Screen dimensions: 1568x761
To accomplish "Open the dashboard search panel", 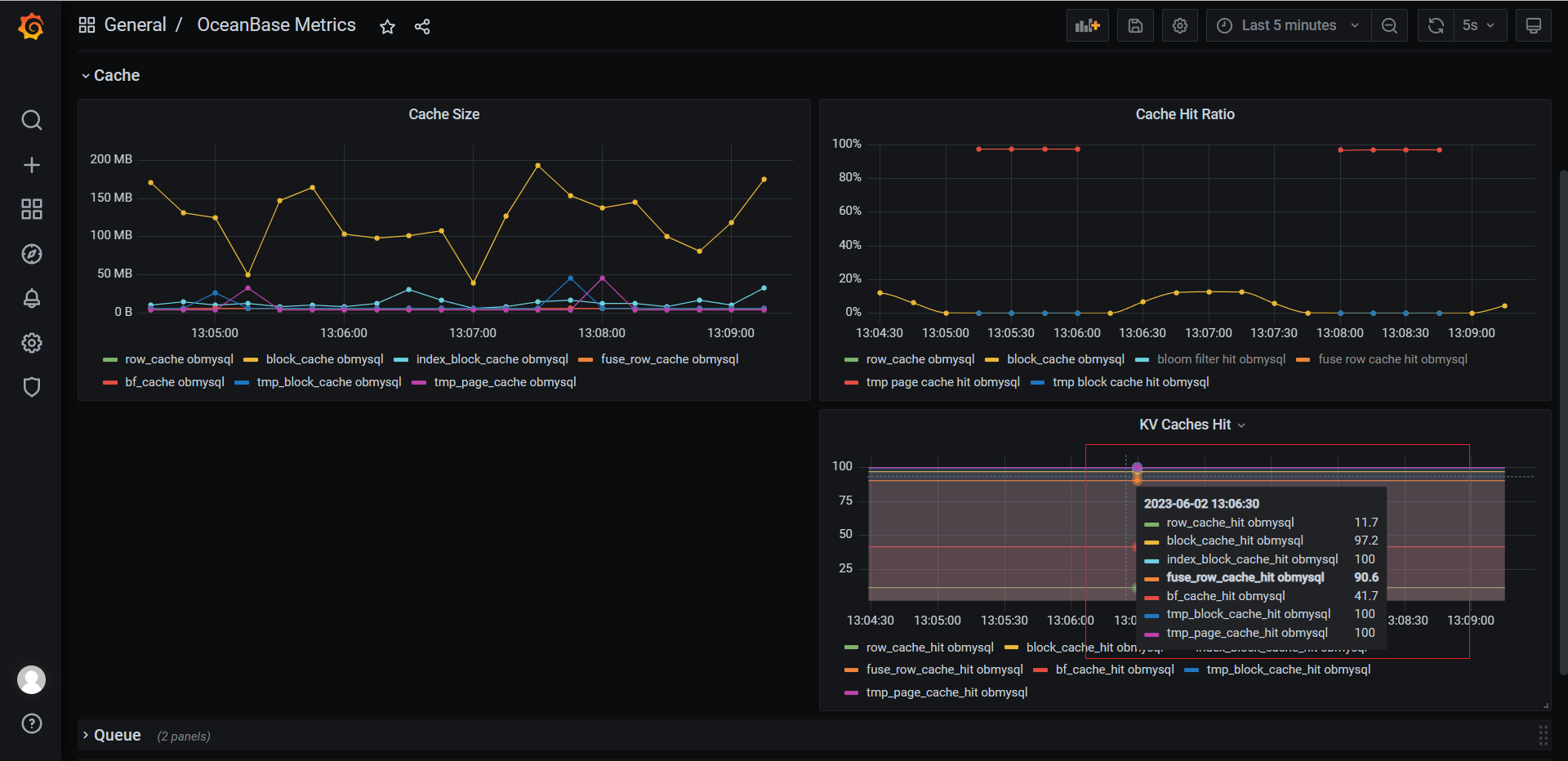I will 31,120.
